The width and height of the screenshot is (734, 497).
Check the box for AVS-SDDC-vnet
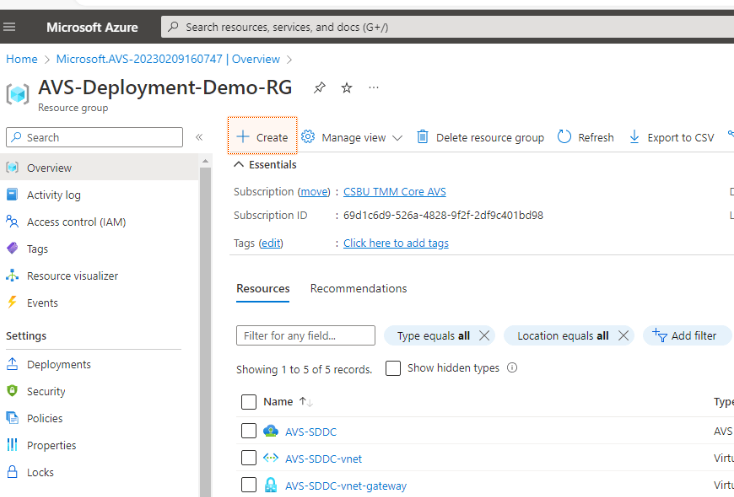(x=249, y=458)
